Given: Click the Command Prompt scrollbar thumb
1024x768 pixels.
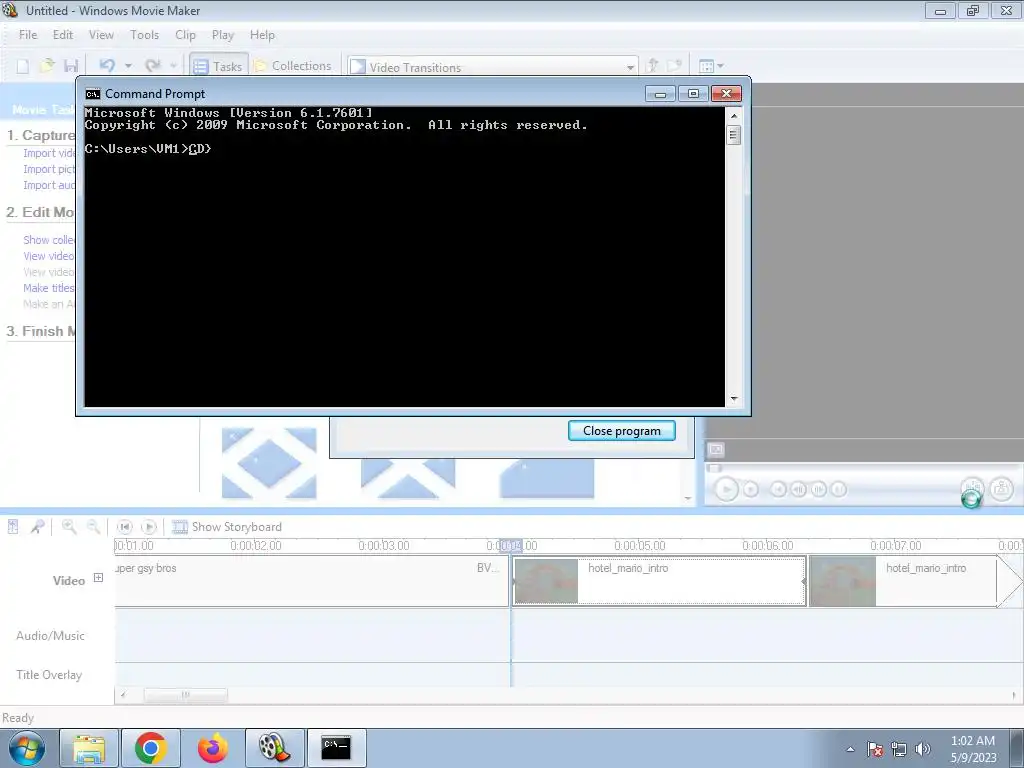Looking at the screenshot, I should (x=734, y=135).
